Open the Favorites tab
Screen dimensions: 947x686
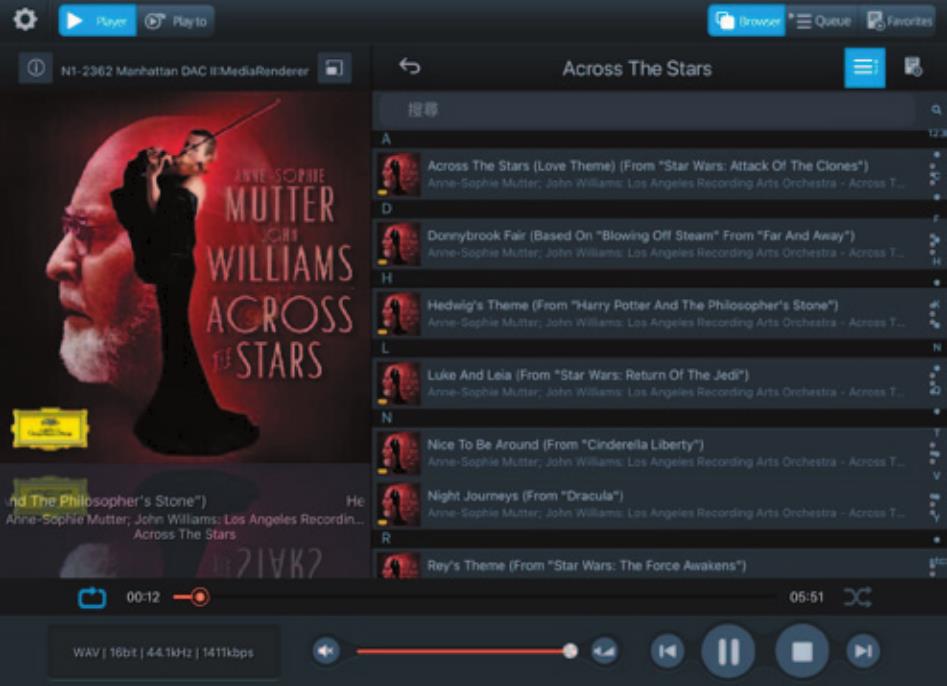900,21
